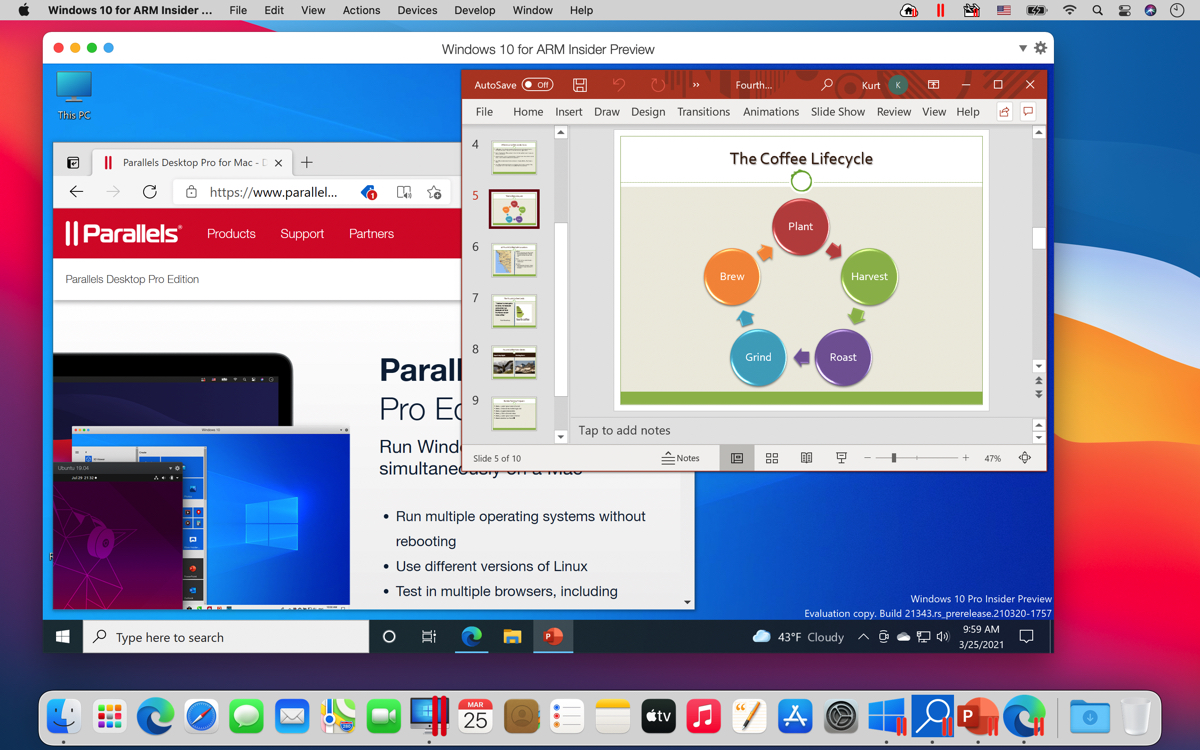This screenshot has width=1200, height=750.
Task: Click the 47% zoom level
Action: click(992, 458)
